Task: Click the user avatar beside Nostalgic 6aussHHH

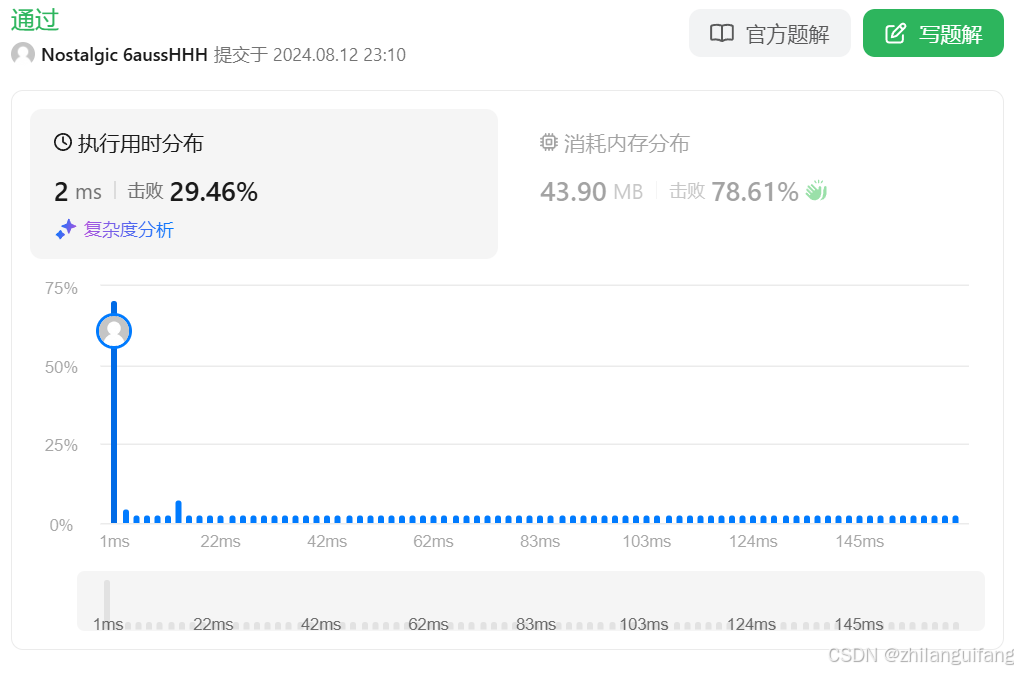Action: point(23,54)
